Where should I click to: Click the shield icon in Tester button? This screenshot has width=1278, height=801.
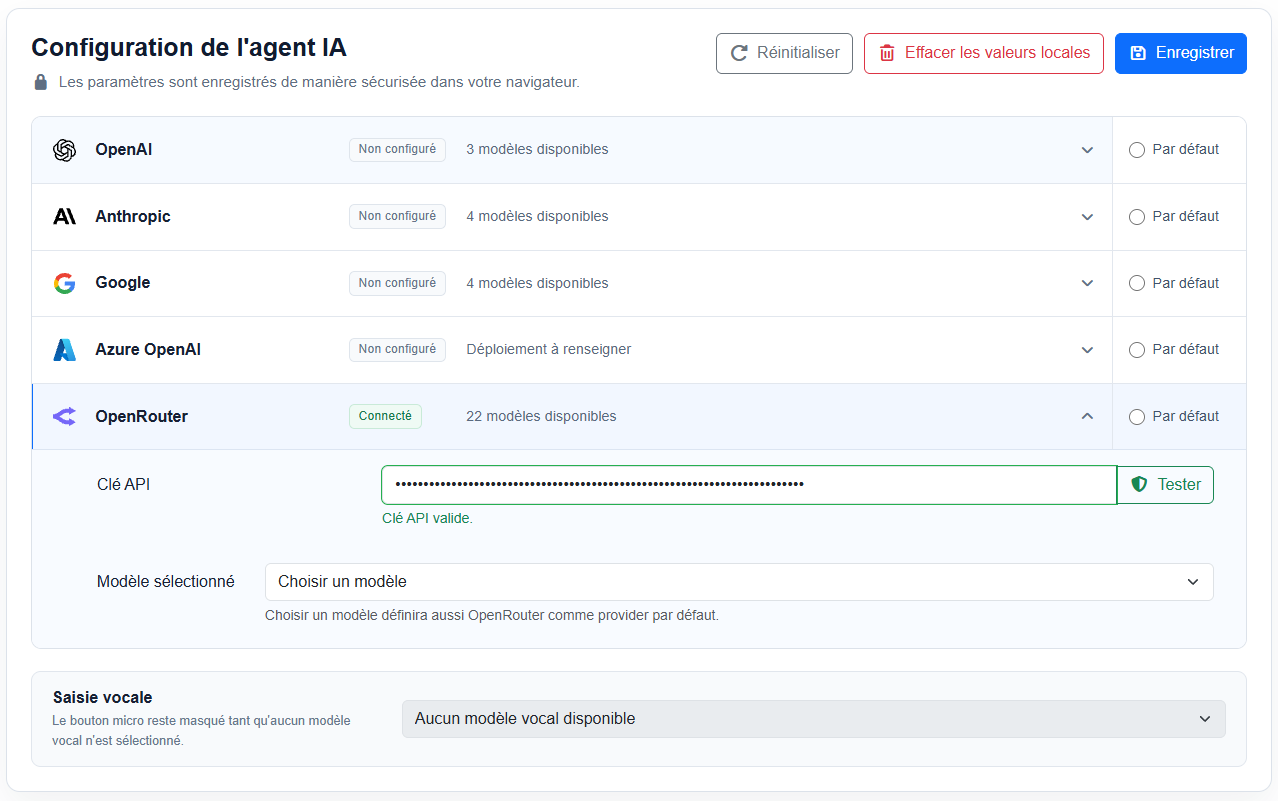(1139, 484)
